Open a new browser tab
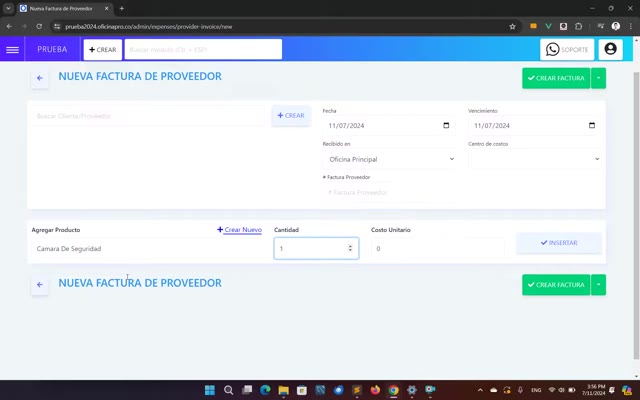This screenshot has height=400, width=640. pos(121,9)
